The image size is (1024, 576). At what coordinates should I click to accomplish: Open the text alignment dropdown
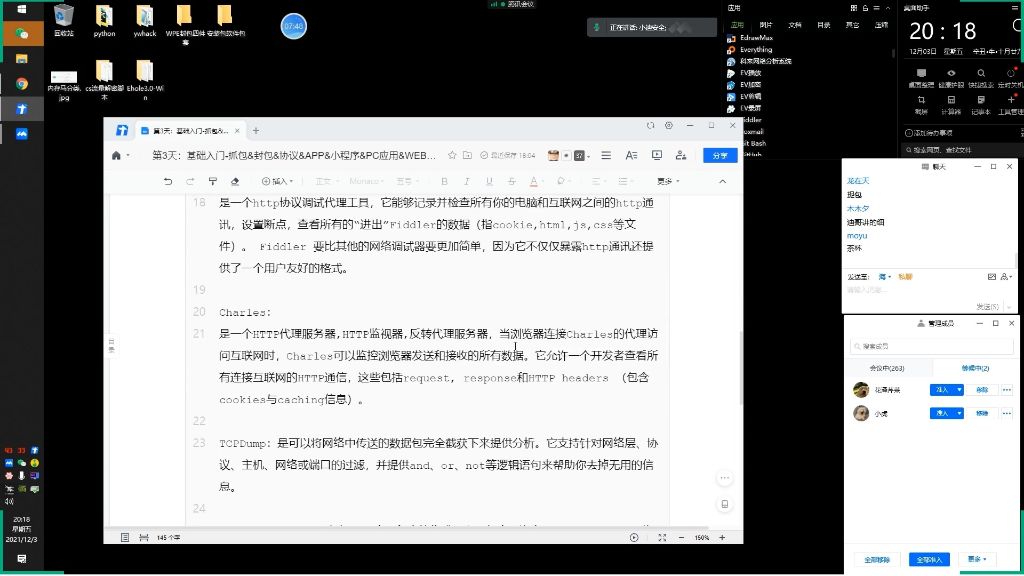(x=598, y=181)
